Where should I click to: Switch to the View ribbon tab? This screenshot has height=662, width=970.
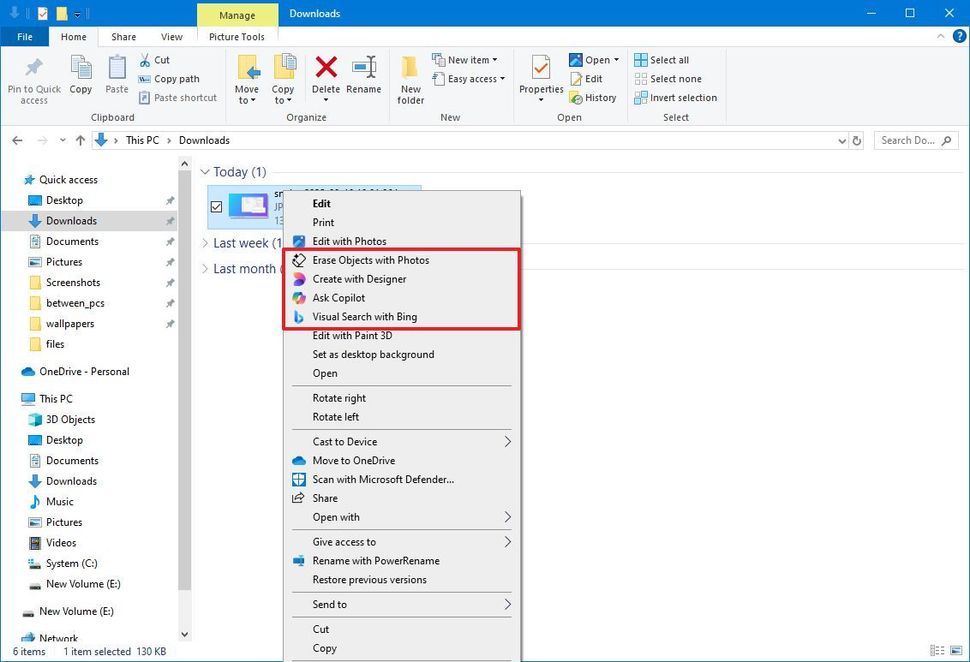pyautogui.click(x=171, y=36)
